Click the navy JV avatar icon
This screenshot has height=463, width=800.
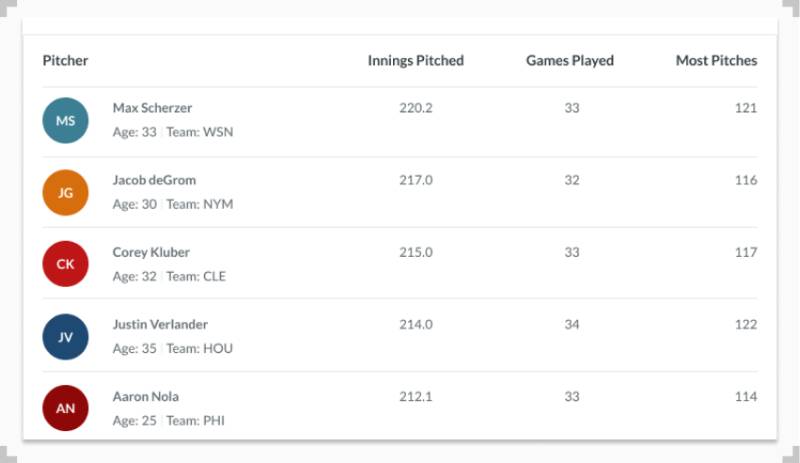tap(65, 336)
